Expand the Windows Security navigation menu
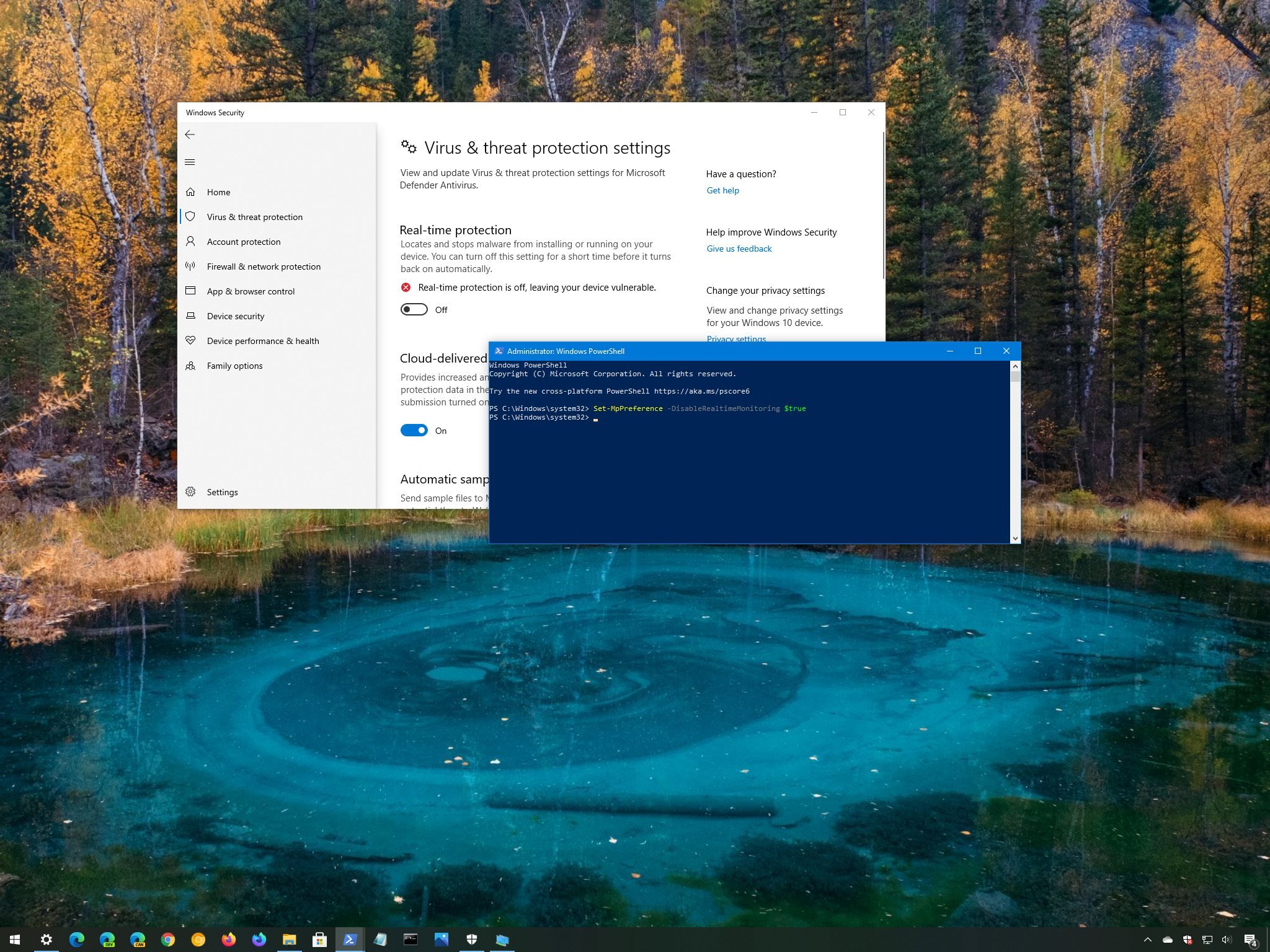 coord(191,161)
